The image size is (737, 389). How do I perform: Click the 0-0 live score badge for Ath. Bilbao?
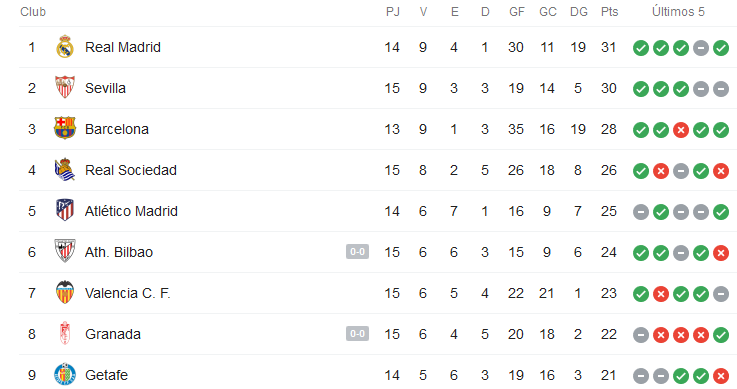(357, 252)
